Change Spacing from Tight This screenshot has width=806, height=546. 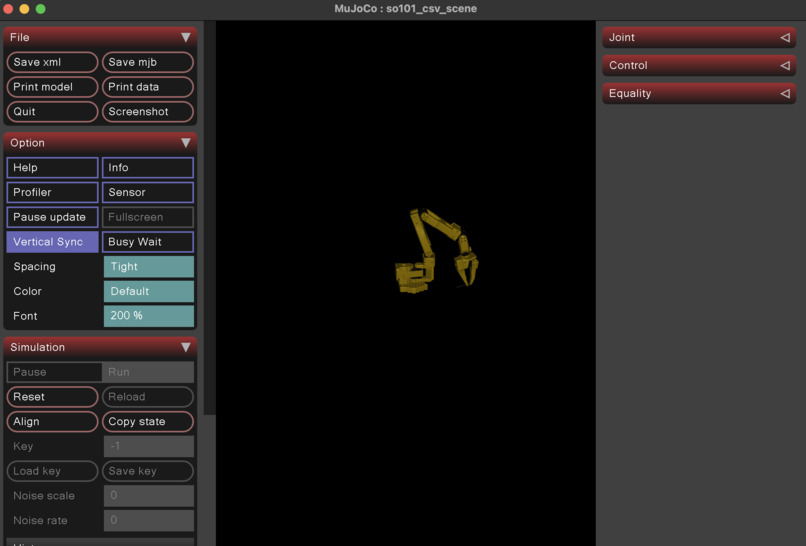pos(149,266)
